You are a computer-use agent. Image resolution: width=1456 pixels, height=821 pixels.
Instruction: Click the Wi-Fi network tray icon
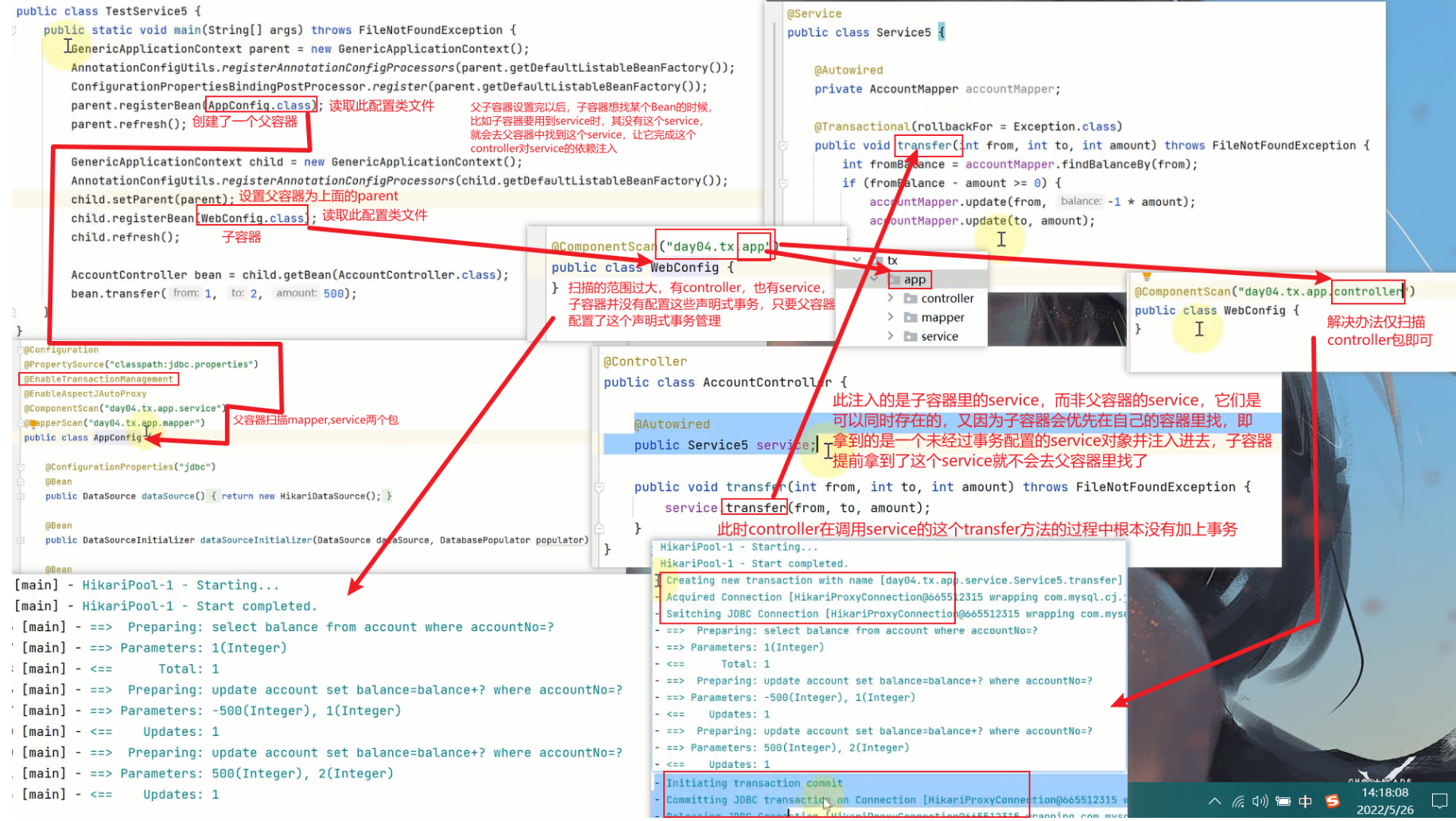click(1238, 801)
